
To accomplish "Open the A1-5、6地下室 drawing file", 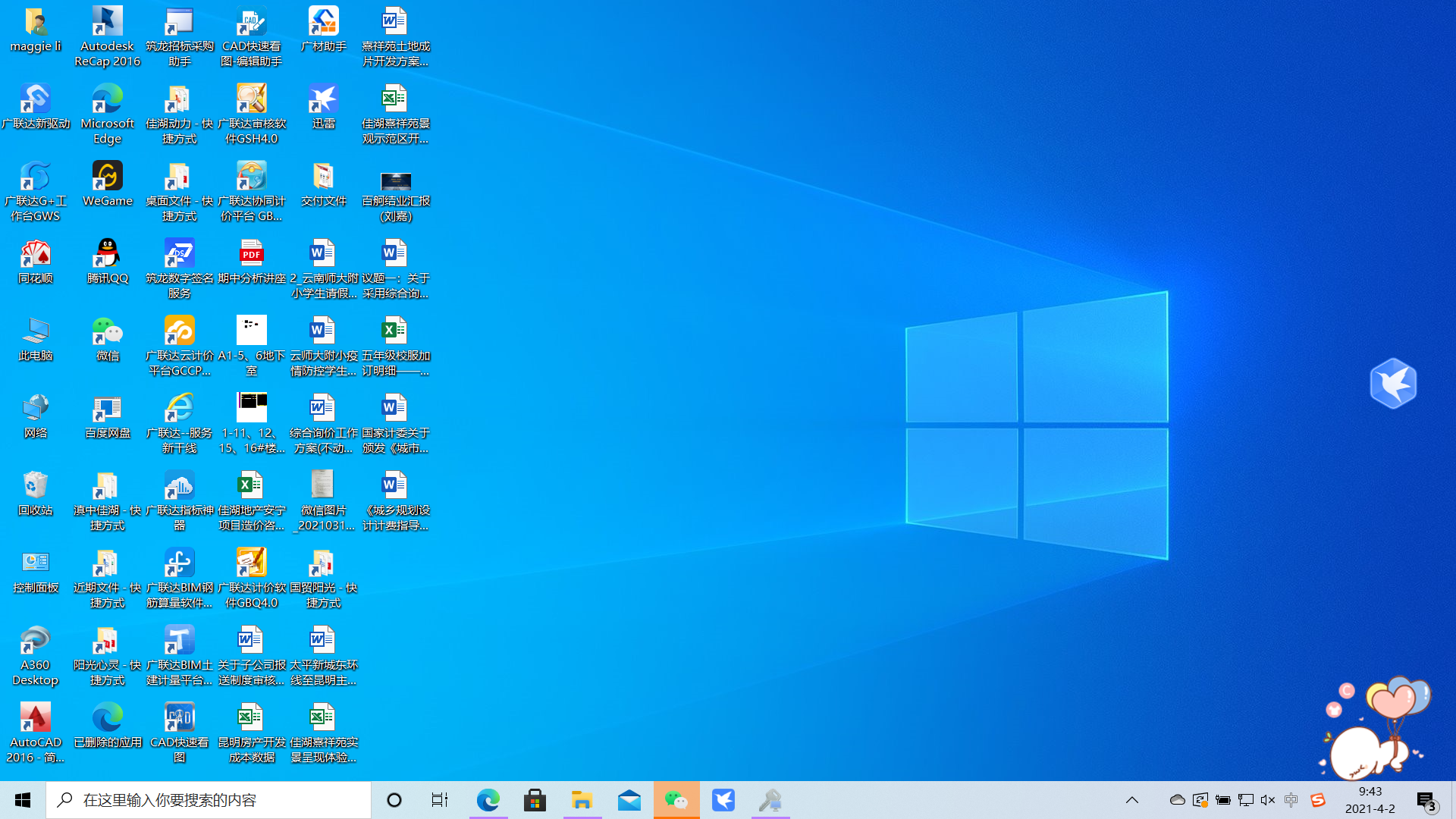I will click(x=252, y=347).
